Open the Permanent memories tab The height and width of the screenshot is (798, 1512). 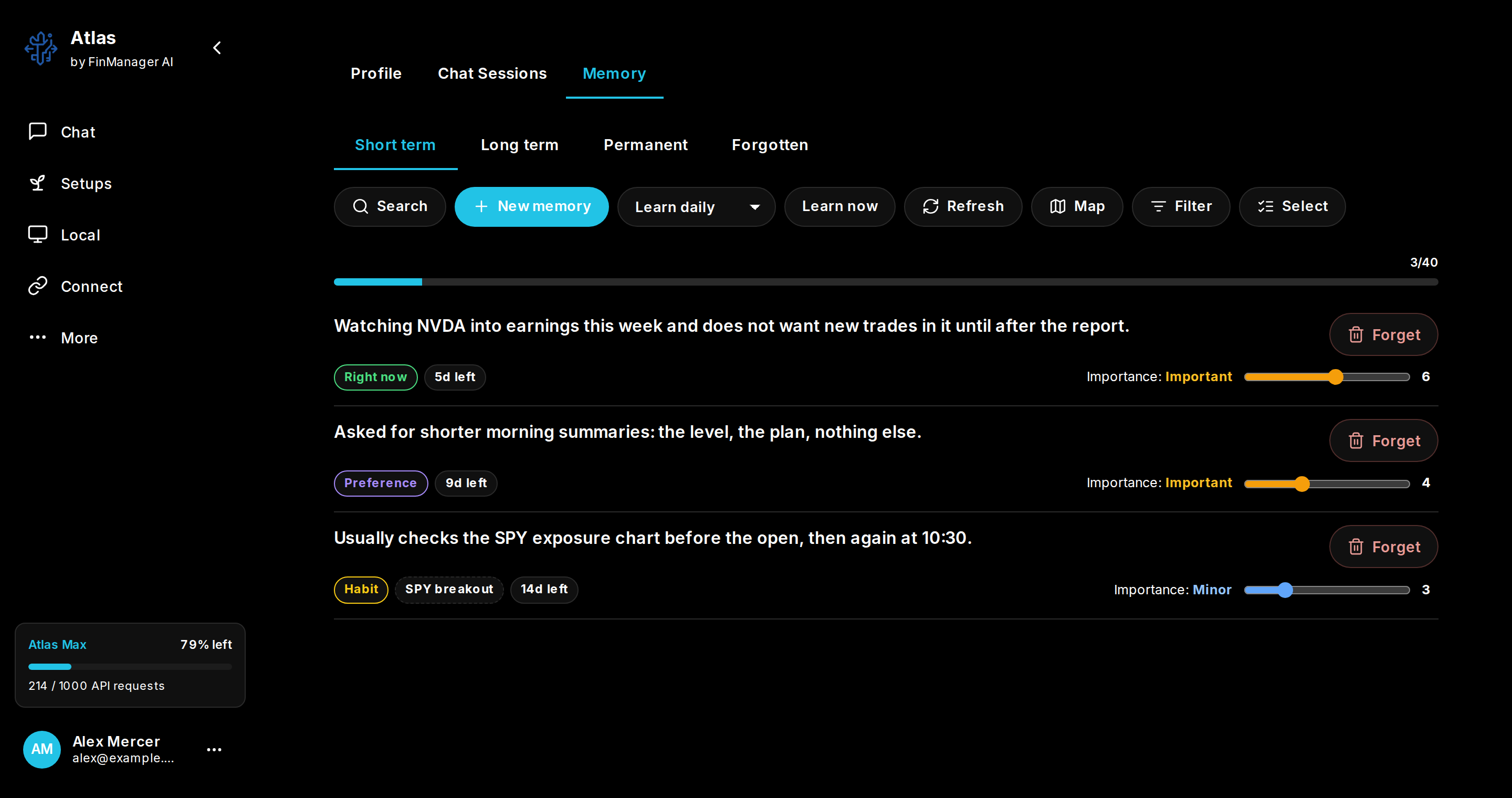[645, 145]
